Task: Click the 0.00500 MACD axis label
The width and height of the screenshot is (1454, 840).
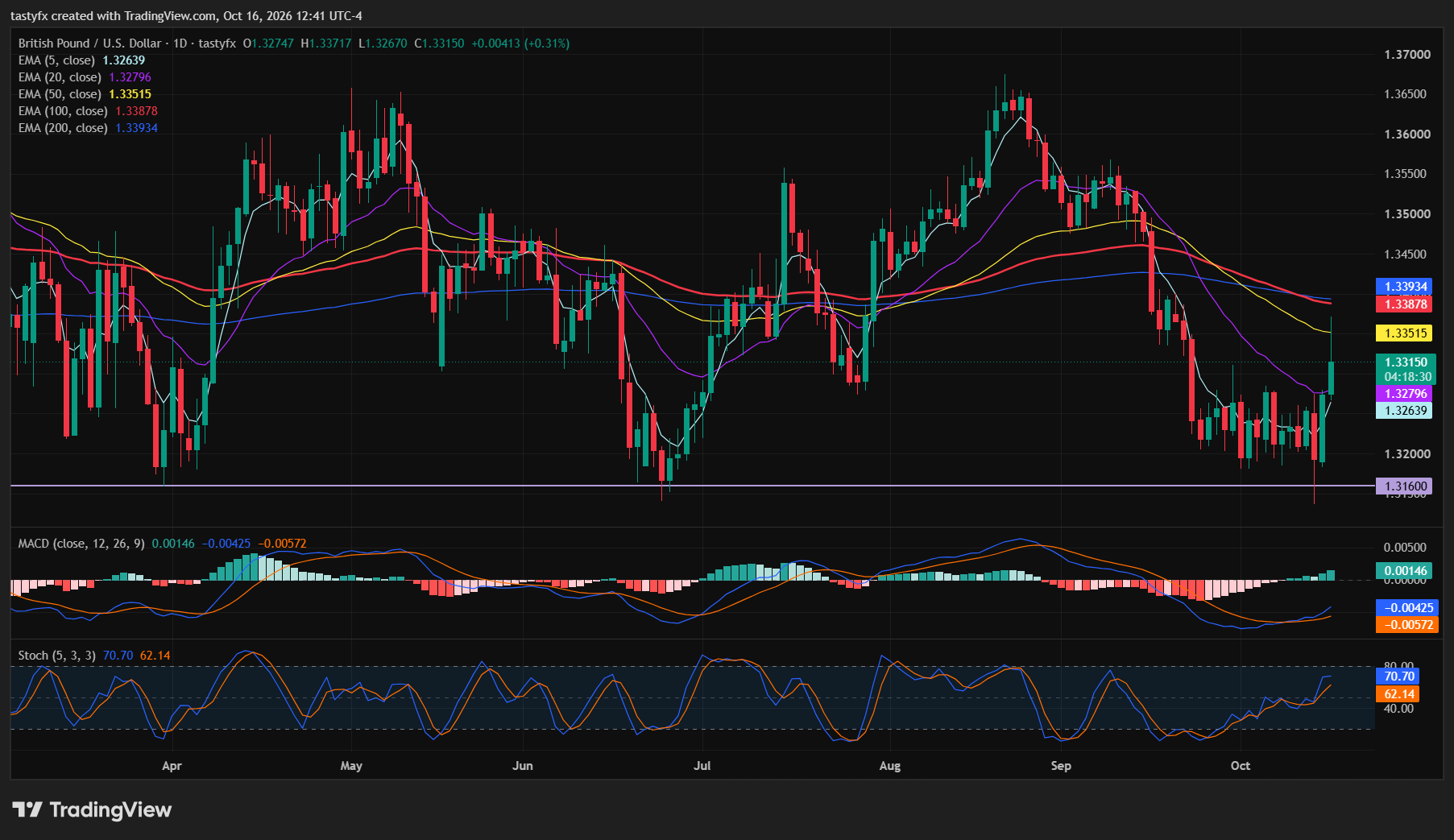Action: click(1405, 548)
